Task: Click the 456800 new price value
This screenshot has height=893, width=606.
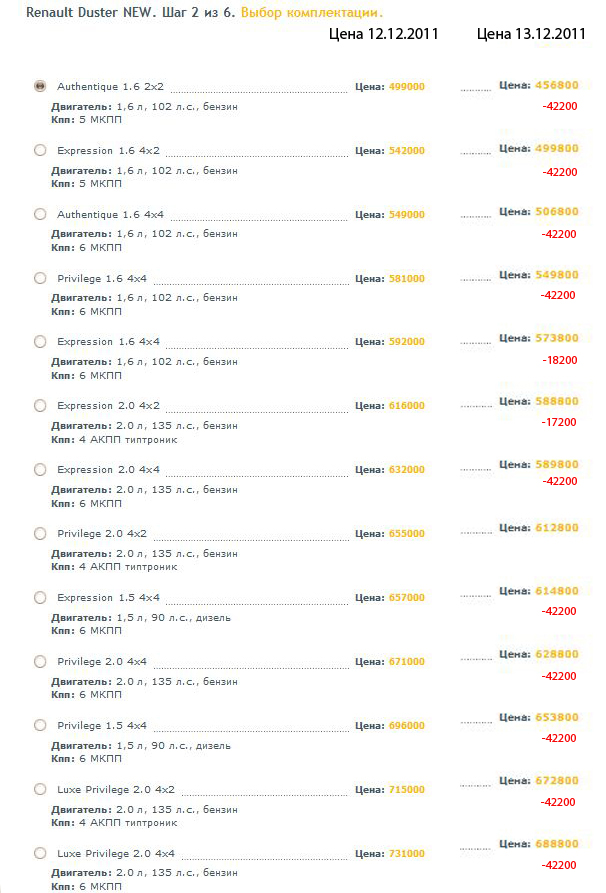Action: pyautogui.click(x=556, y=85)
